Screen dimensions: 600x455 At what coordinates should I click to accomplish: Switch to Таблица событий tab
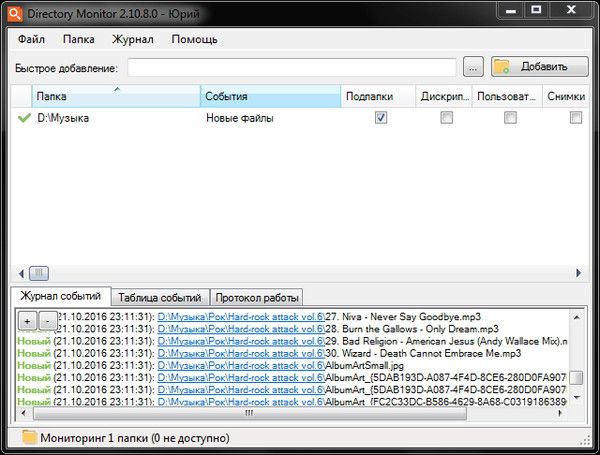160,298
